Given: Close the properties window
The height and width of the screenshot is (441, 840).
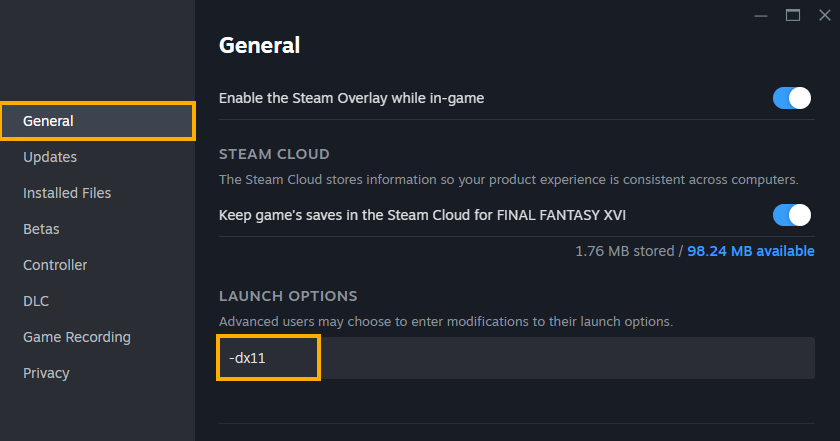Looking at the screenshot, I should coord(824,16).
